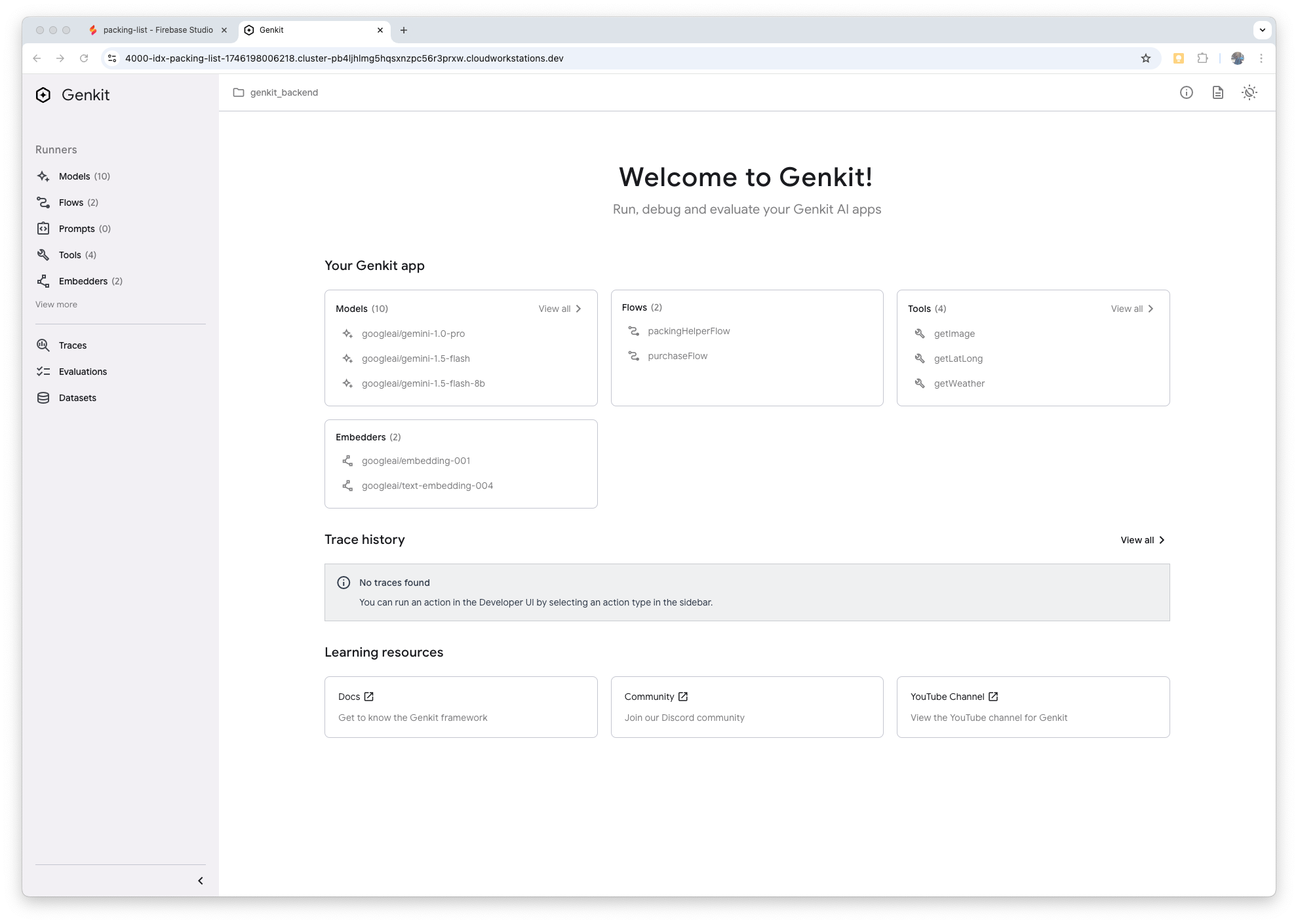The height and width of the screenshot is (924, 1298).
Task: Click the Prompts icon in sidebar
Action: (x=43, y=229)
